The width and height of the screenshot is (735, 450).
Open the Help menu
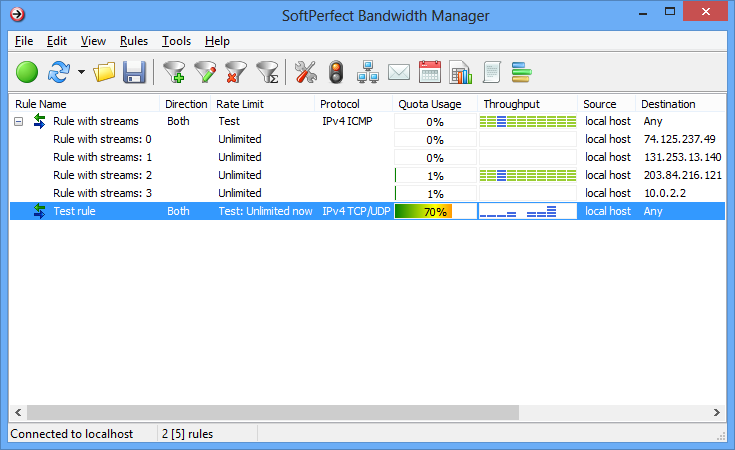coord(217,41)
